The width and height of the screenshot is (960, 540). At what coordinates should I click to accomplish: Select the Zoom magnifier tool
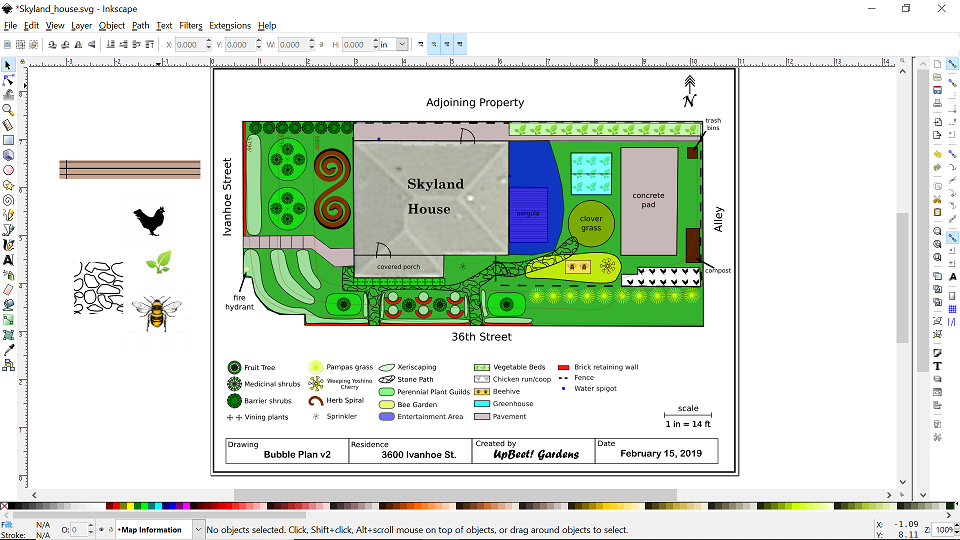8,110
